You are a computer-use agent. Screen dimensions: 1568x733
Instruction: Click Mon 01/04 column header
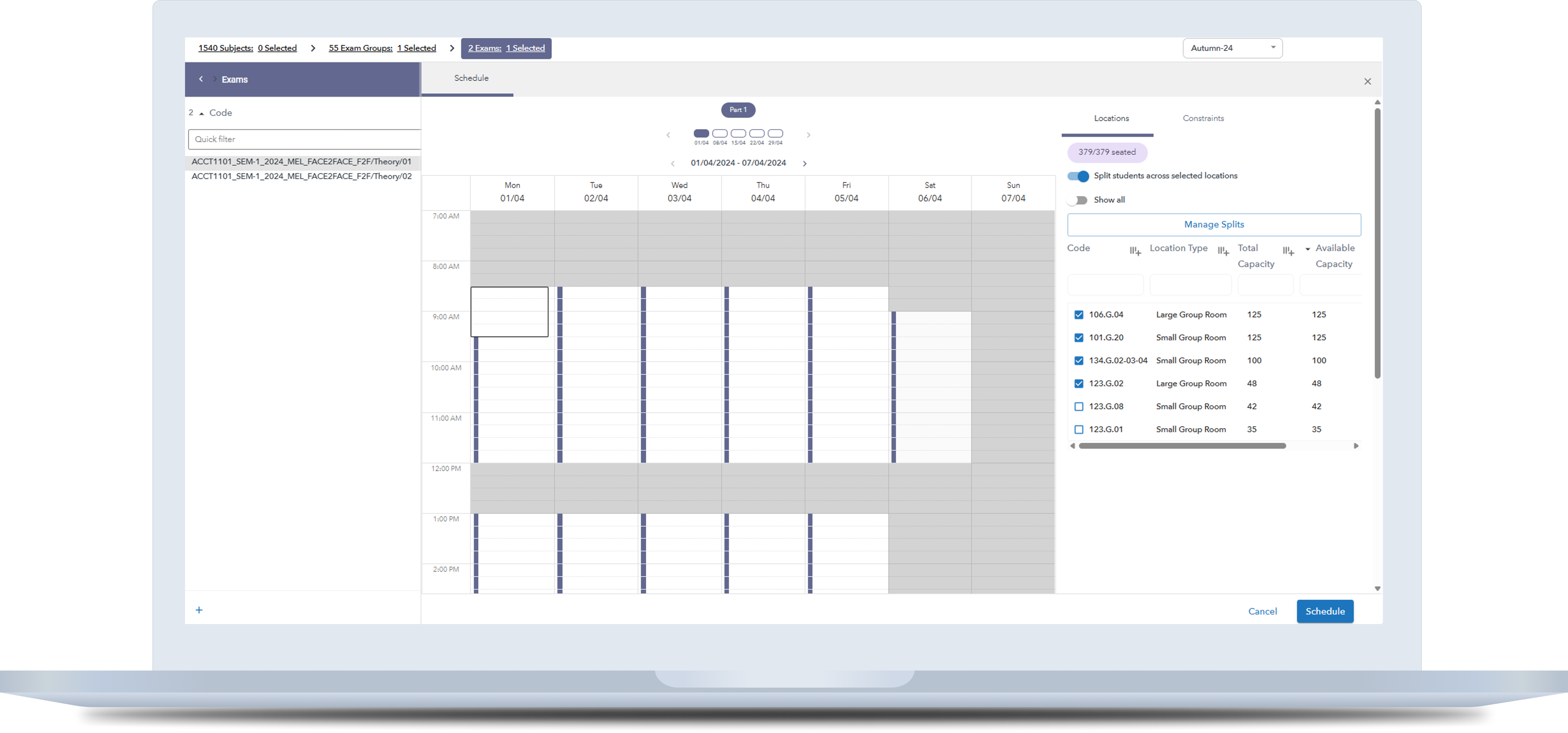[x=512, y=192]
